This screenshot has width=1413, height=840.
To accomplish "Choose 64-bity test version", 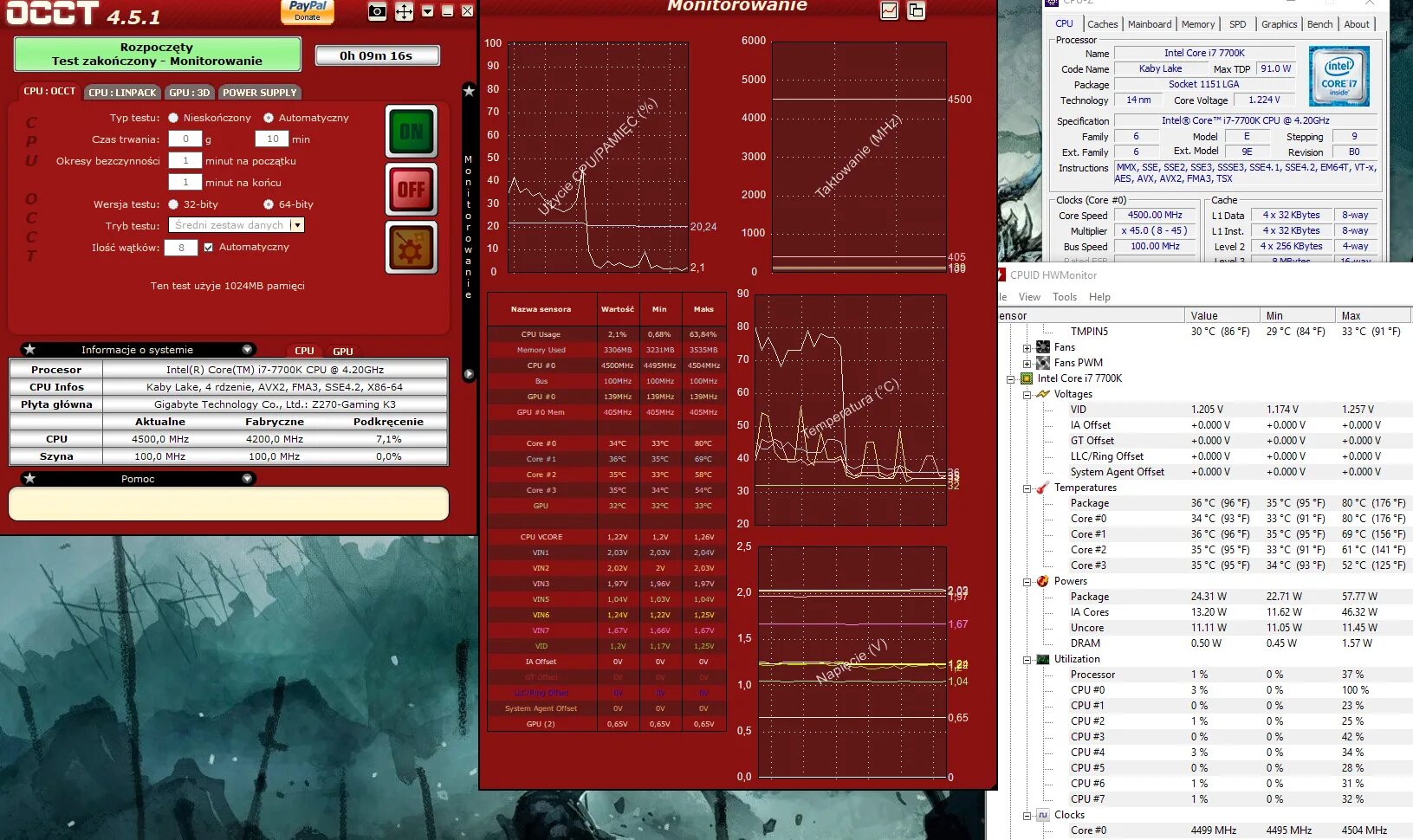I will click(x=269, y=204).
